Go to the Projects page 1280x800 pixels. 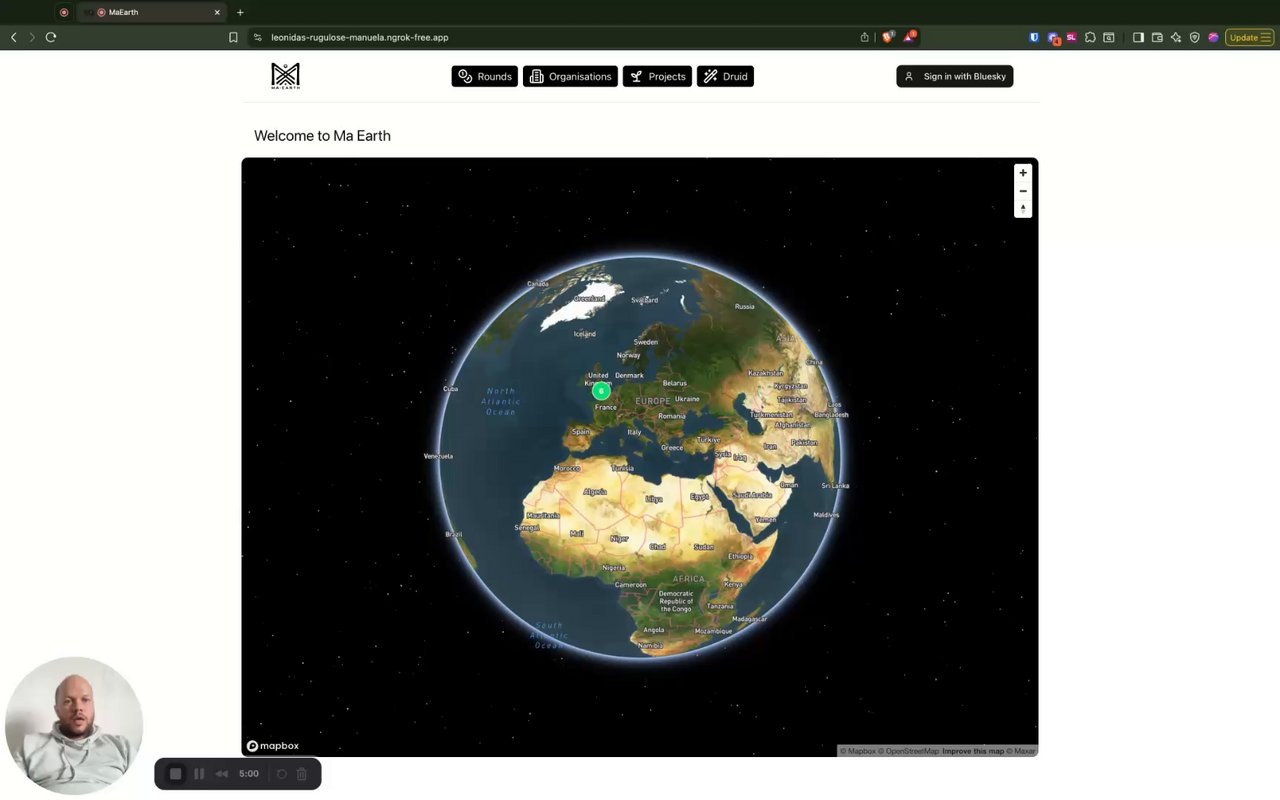pos(657,76)
